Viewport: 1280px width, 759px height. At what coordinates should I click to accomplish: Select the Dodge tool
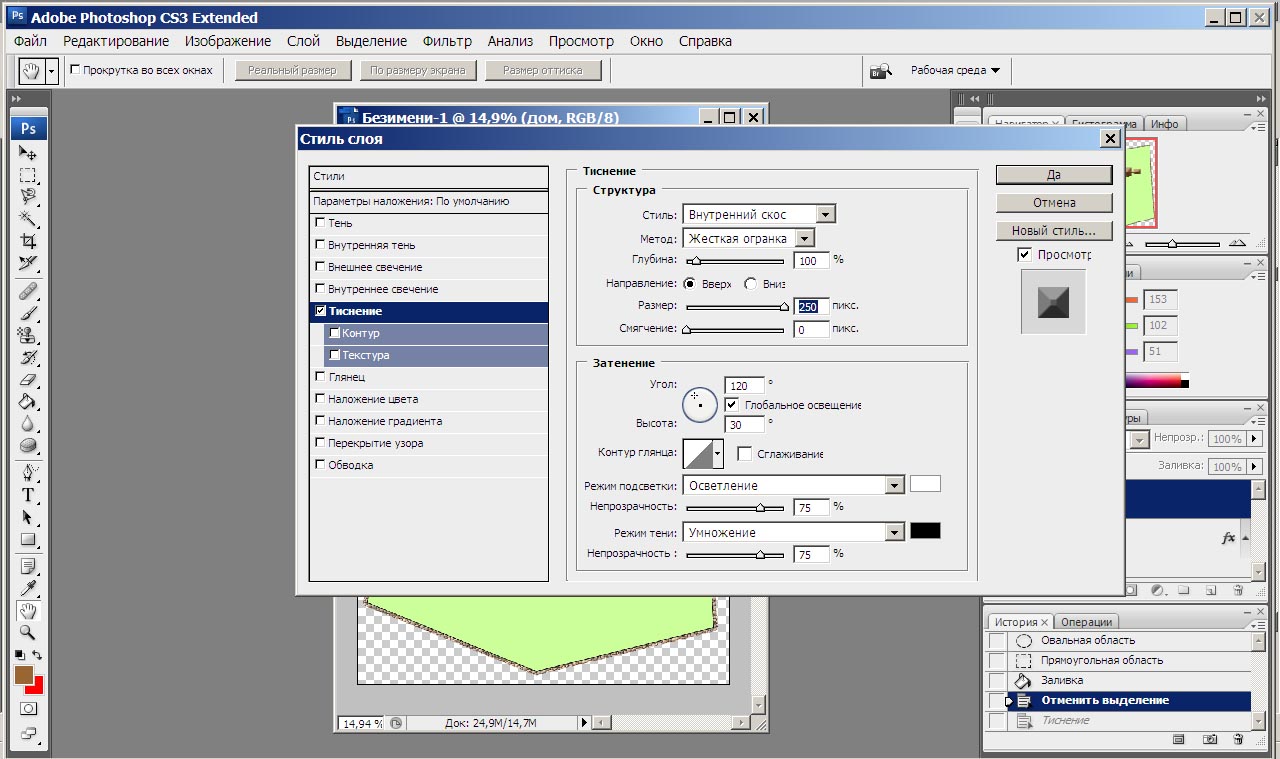point(28,445)
